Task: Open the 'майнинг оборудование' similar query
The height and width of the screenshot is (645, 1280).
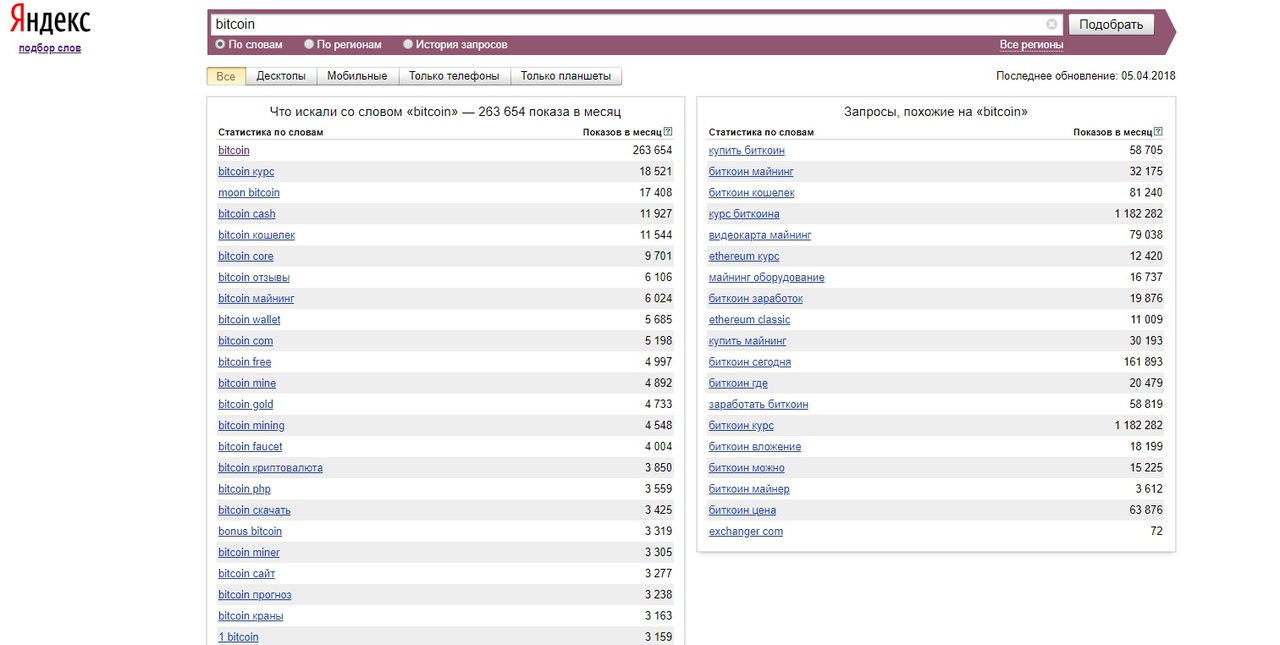Action: [767, 278]
